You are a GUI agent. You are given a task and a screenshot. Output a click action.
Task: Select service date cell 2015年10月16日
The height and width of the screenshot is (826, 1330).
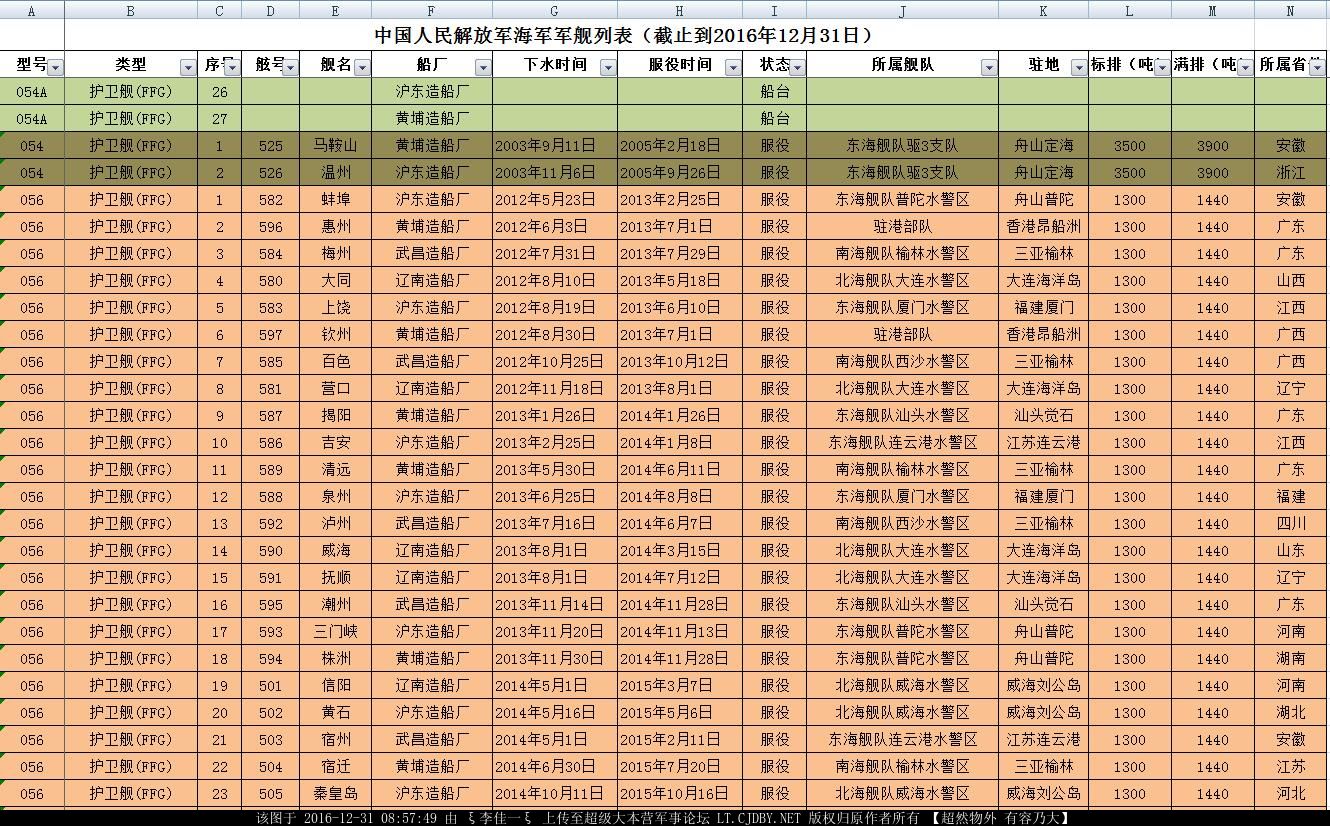680,793
